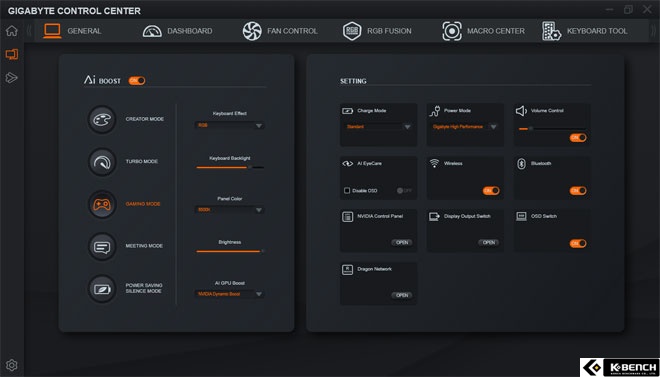Click the Creator Mode label

[x=145, y=119]
